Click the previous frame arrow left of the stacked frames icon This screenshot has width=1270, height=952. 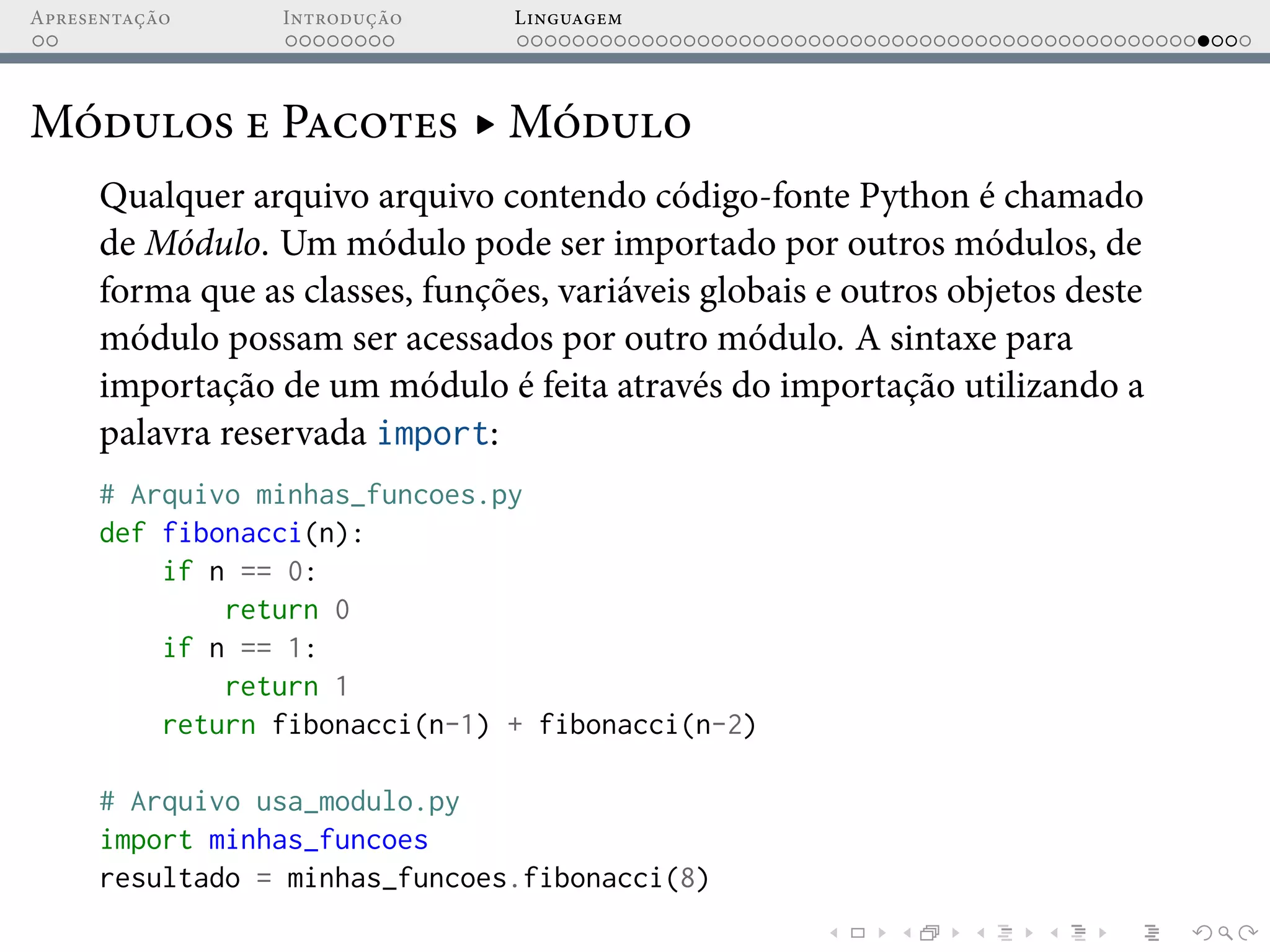(x=907, y=933)
